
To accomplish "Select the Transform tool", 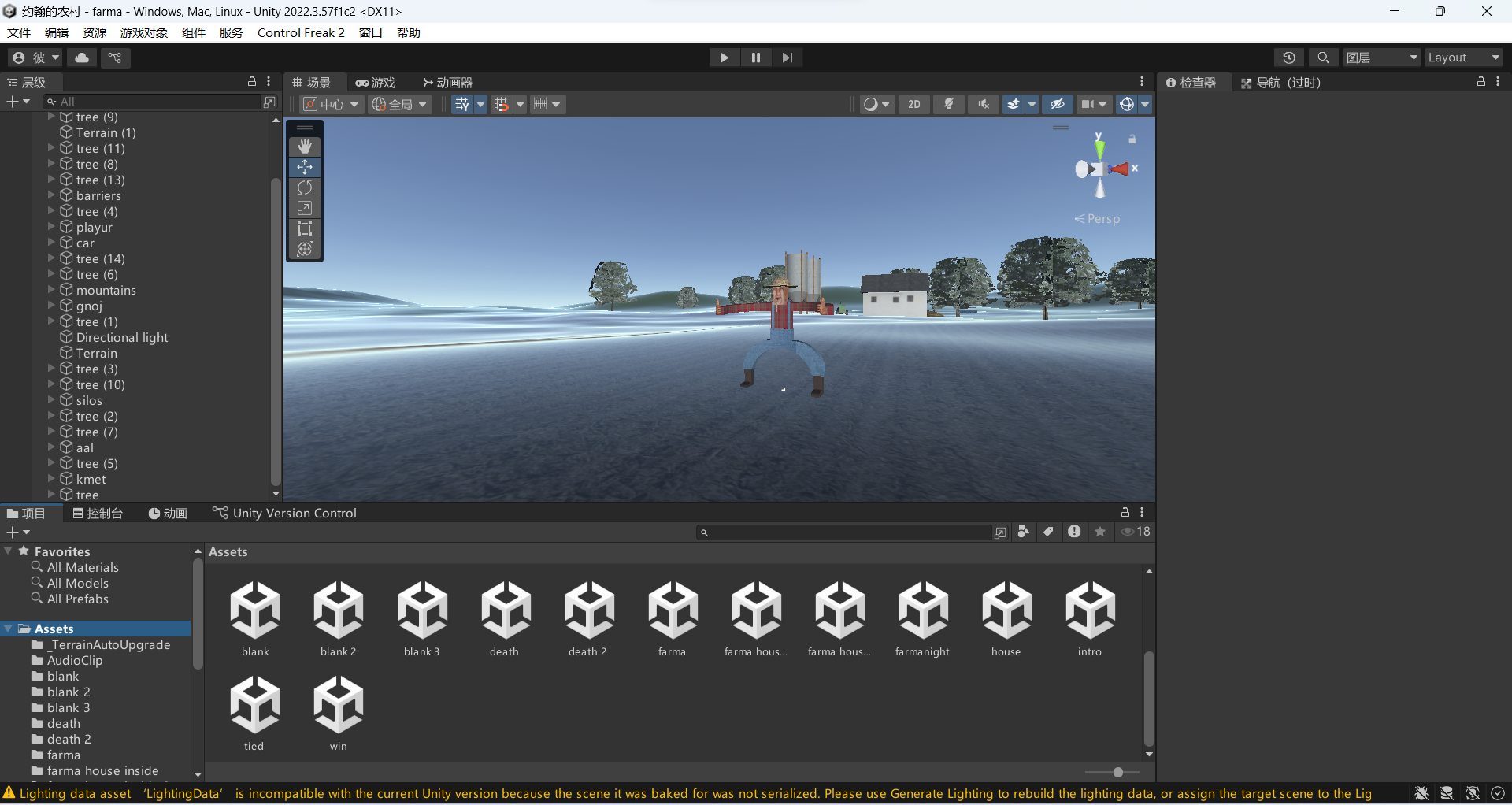I will (305, 249).
